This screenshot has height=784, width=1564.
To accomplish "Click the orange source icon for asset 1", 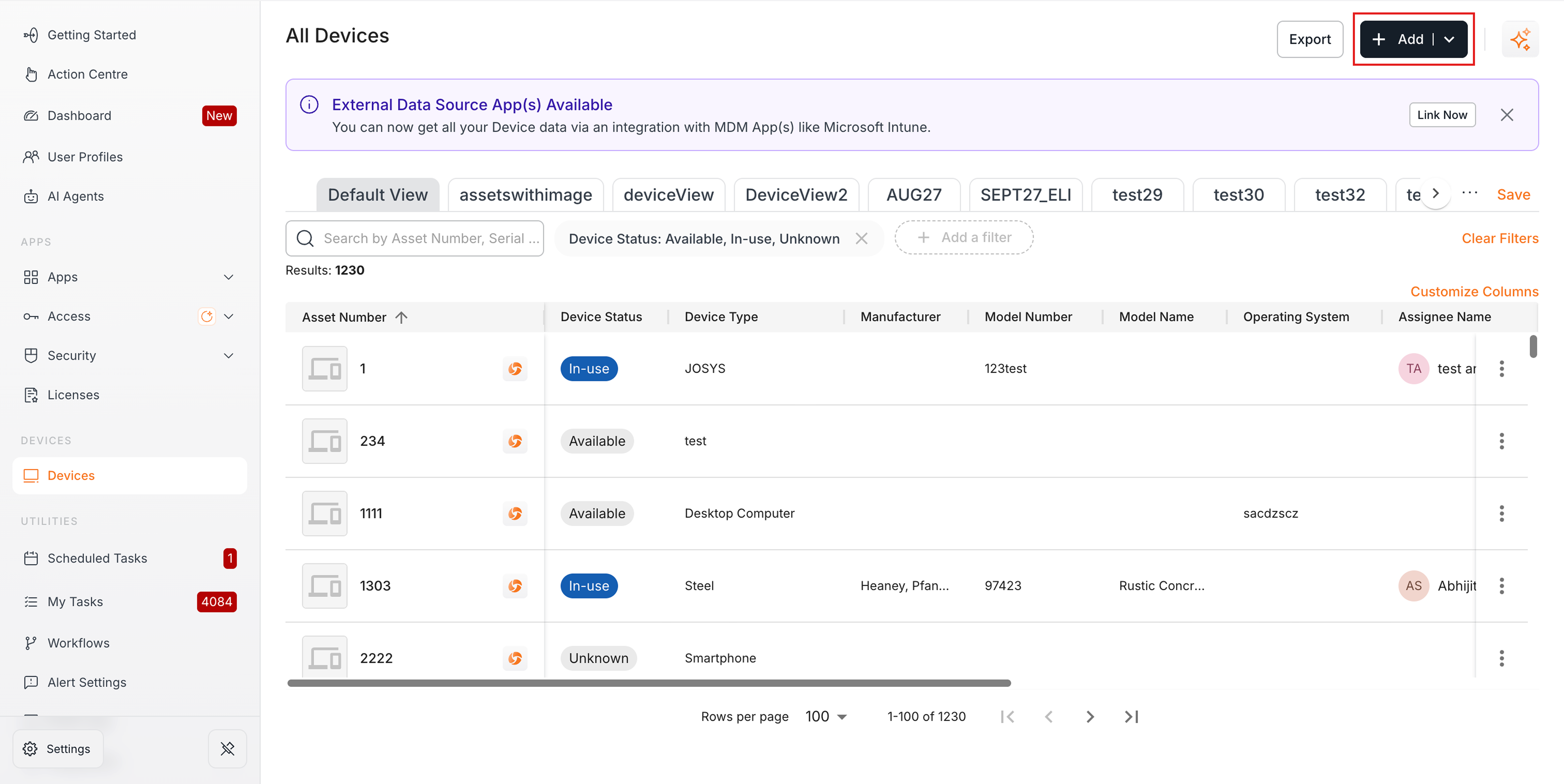I will pos(515,369).
